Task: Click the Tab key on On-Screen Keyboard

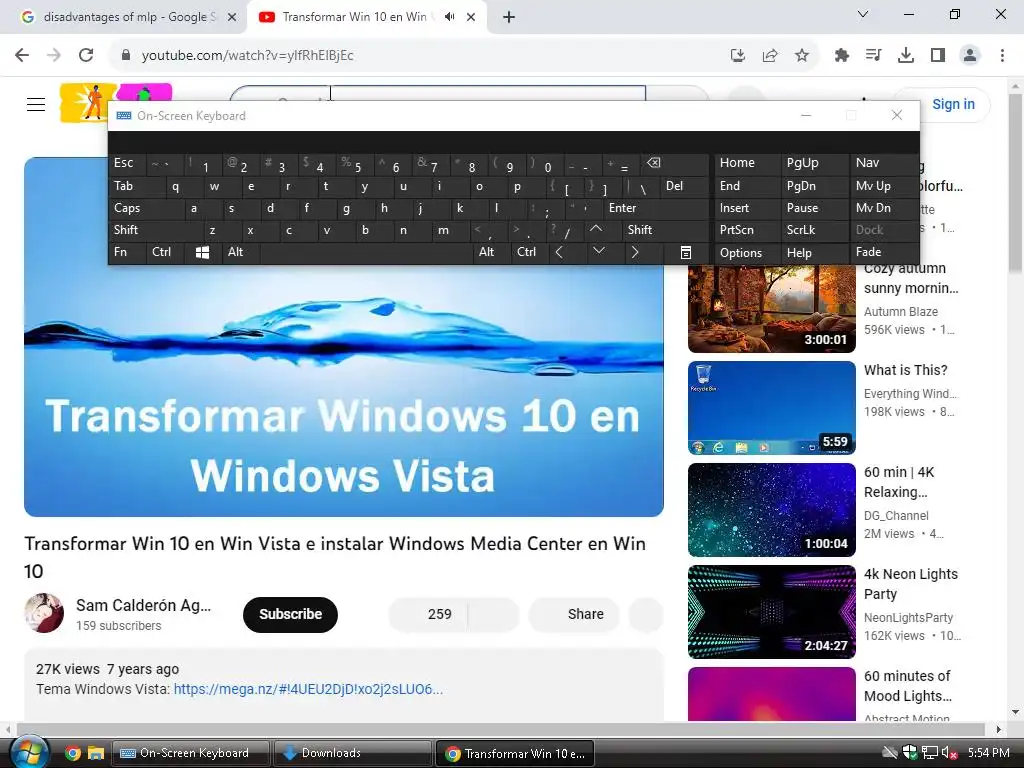Action: 136,186
